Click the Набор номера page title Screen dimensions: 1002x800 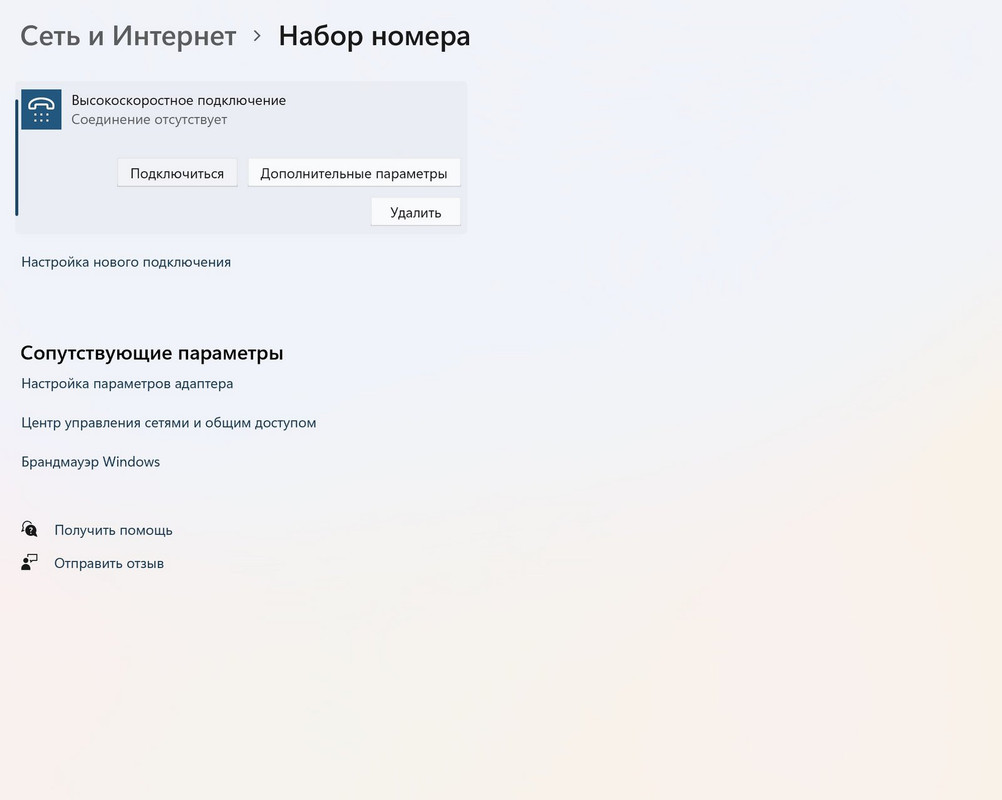click(374, 36)
